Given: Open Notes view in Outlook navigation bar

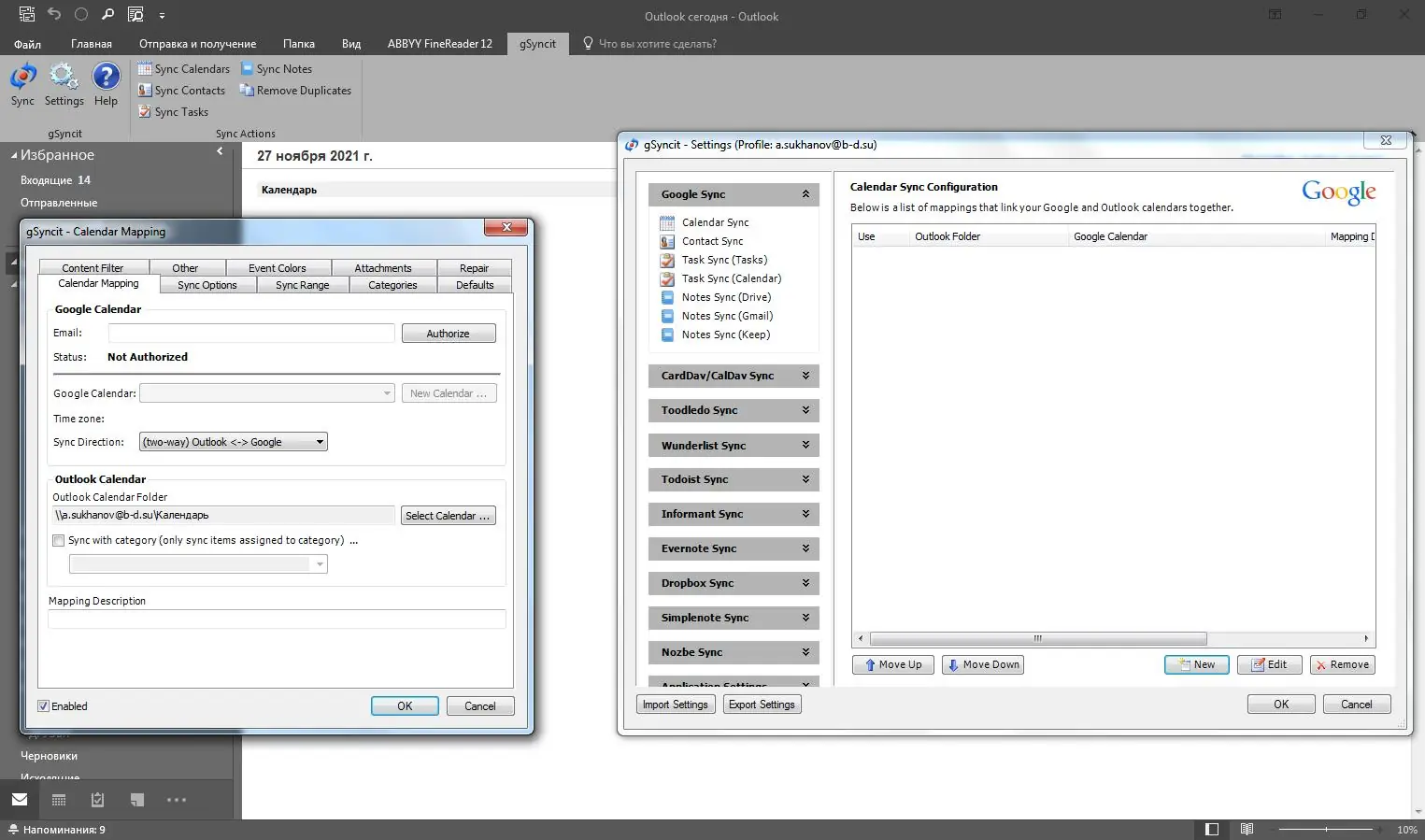Looking at the screenshot, I should click(x=137, y=800).
